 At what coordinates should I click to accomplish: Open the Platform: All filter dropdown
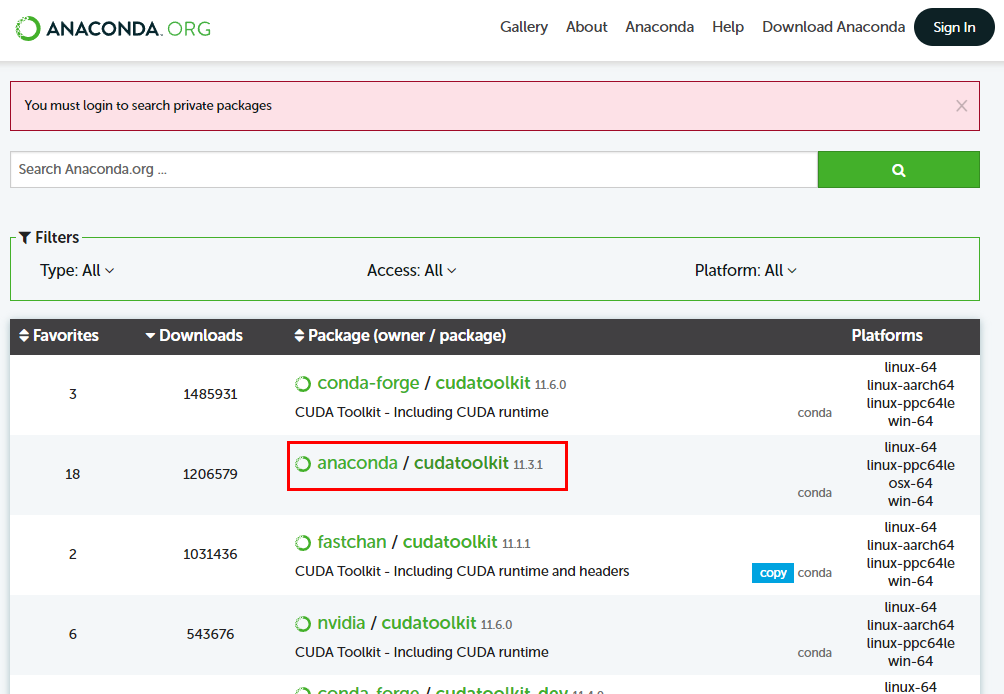745,271
